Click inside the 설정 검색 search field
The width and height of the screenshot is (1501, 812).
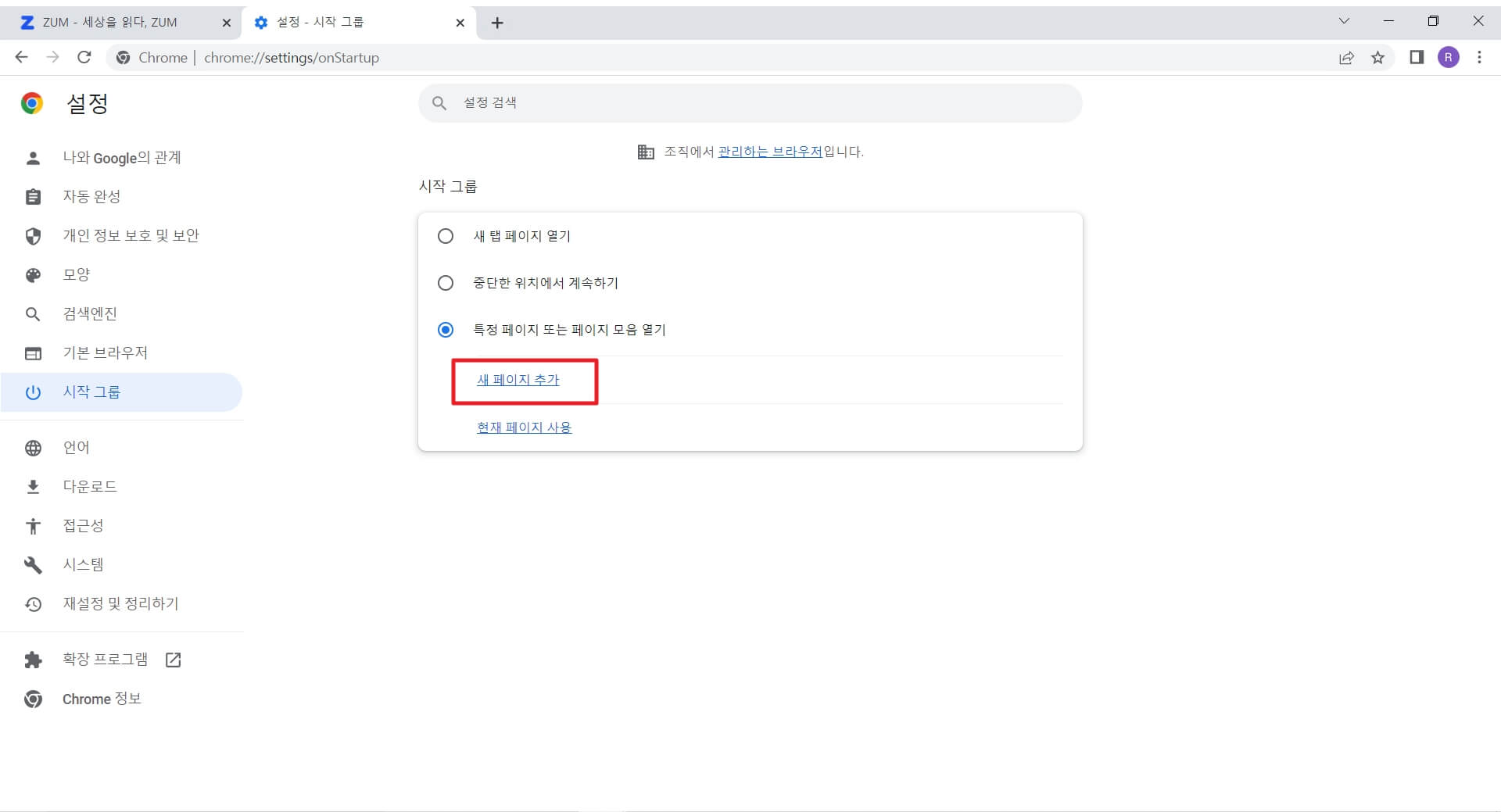pyautogui.click(x=704, y=102)
